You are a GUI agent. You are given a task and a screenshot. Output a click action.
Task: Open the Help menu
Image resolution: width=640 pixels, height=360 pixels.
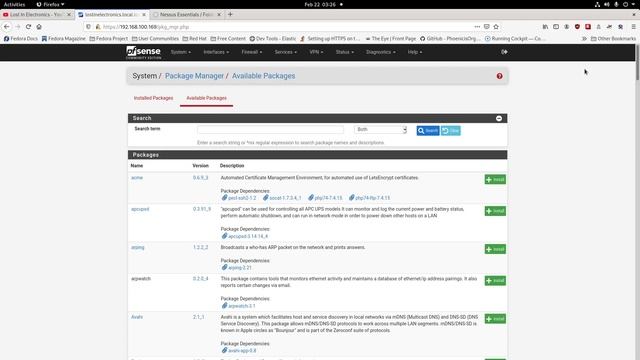click(x=415, y=52)
